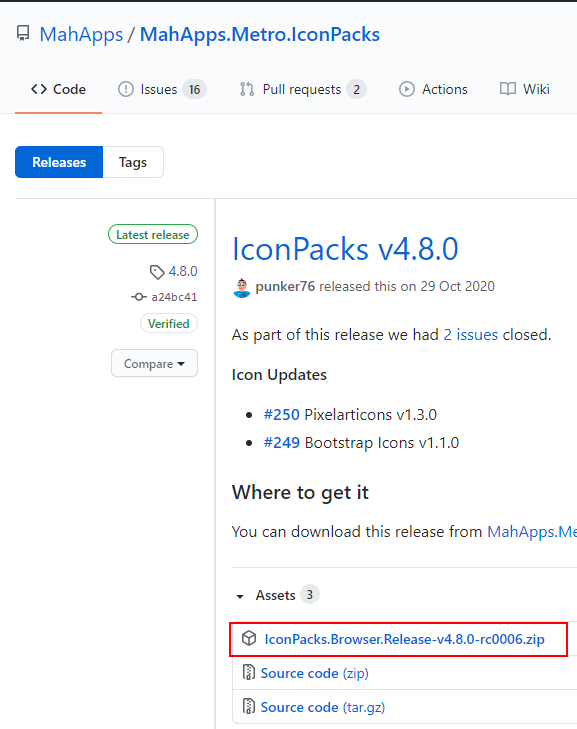This screenshot has width=577, height=729.
Task: Click the Verified badge
Action: click(169, 323)
